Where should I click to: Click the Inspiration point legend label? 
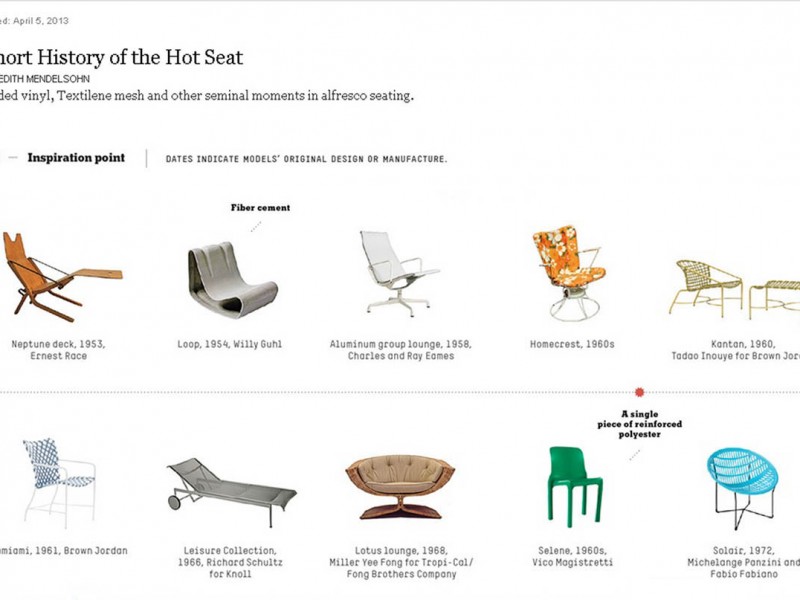(x=76, y=158)
